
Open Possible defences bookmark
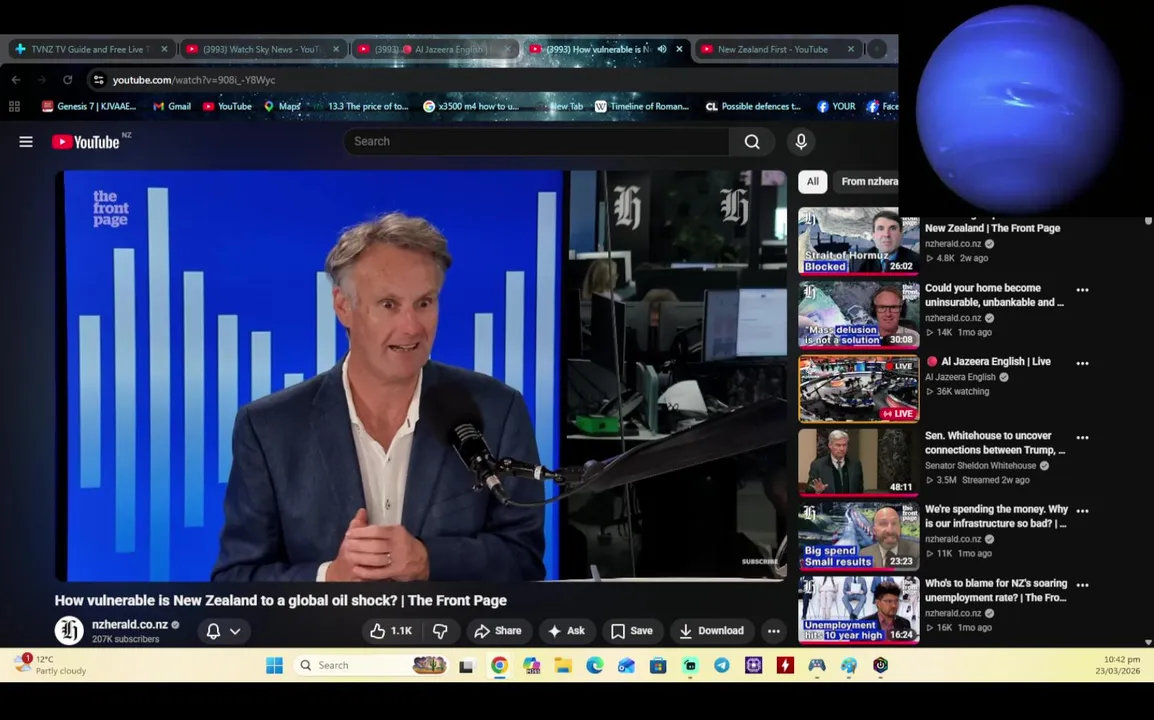coord(753,106)
